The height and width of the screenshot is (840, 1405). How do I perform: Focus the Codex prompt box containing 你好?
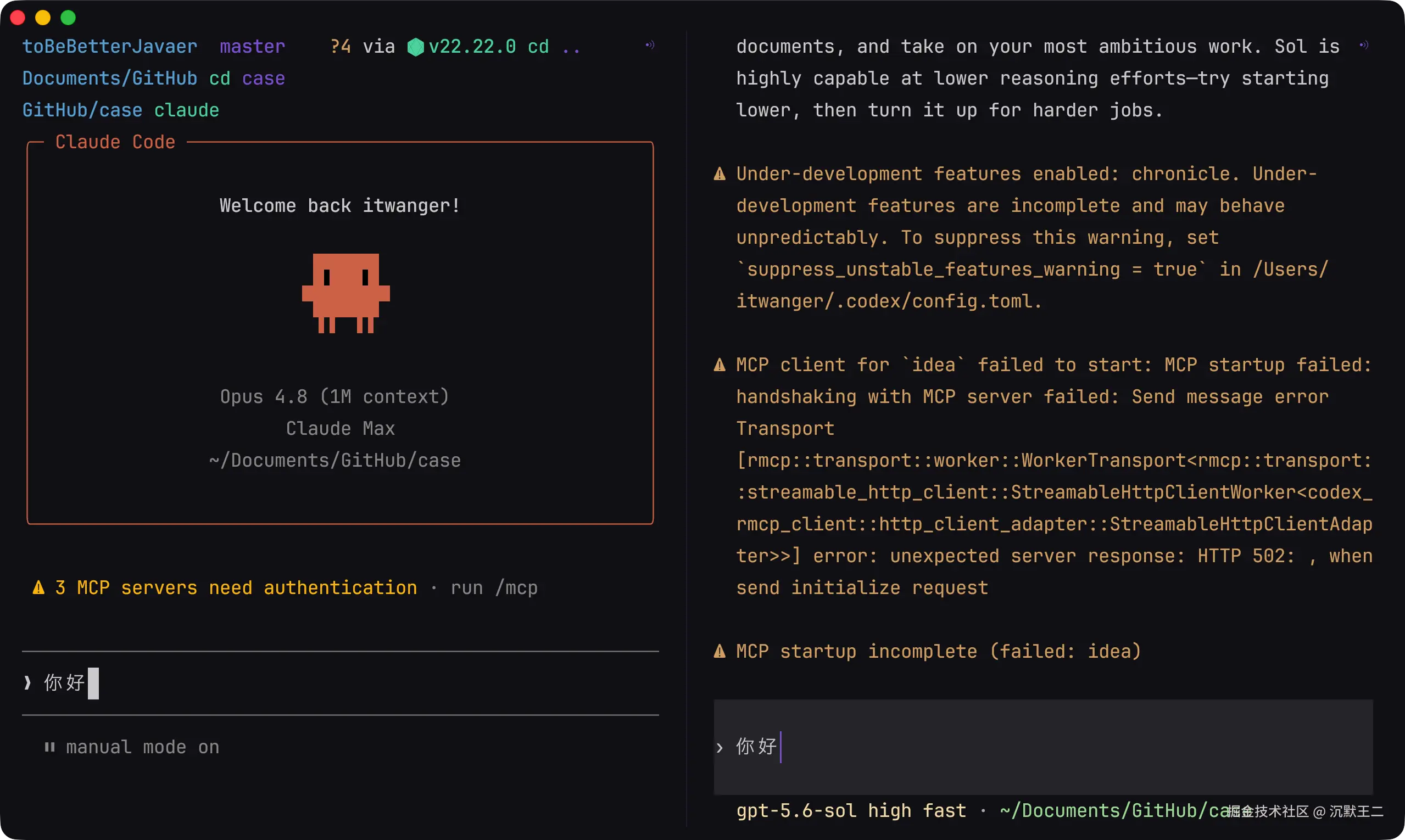[1043, 747]
